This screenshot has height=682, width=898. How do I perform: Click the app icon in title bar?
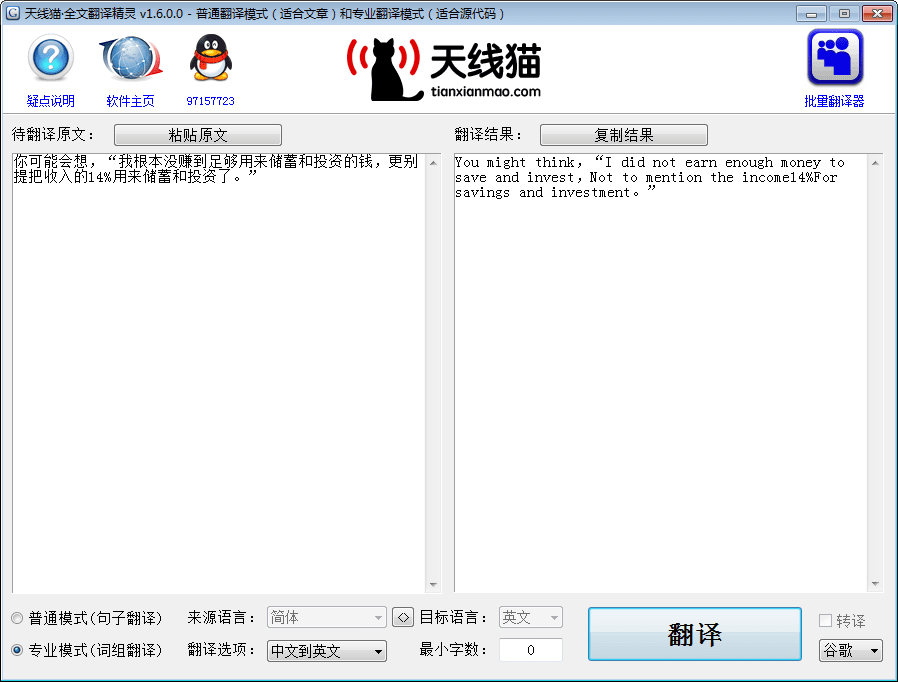(x=13, y=13)
